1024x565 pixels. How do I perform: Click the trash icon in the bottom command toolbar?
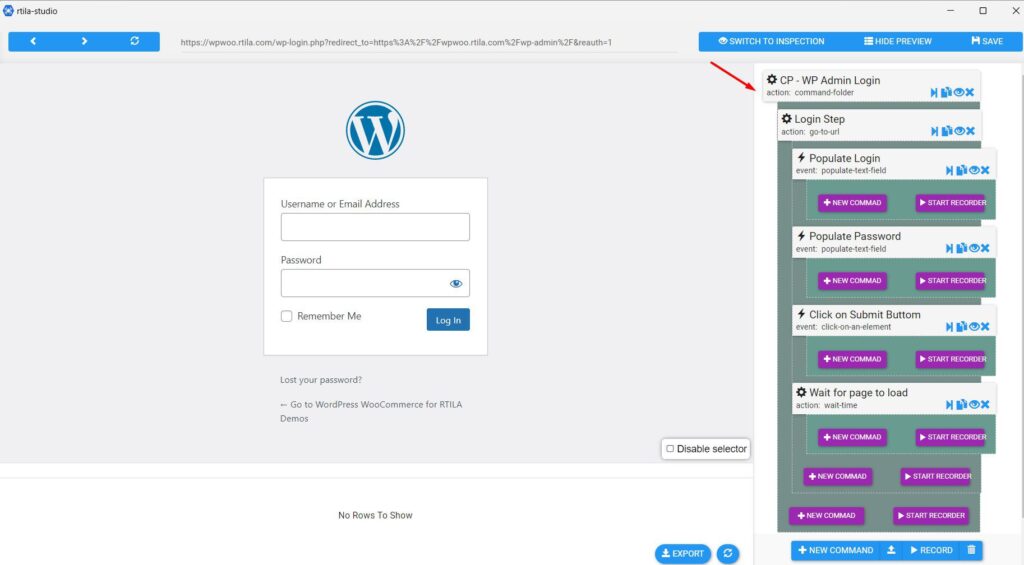point(971,550)
